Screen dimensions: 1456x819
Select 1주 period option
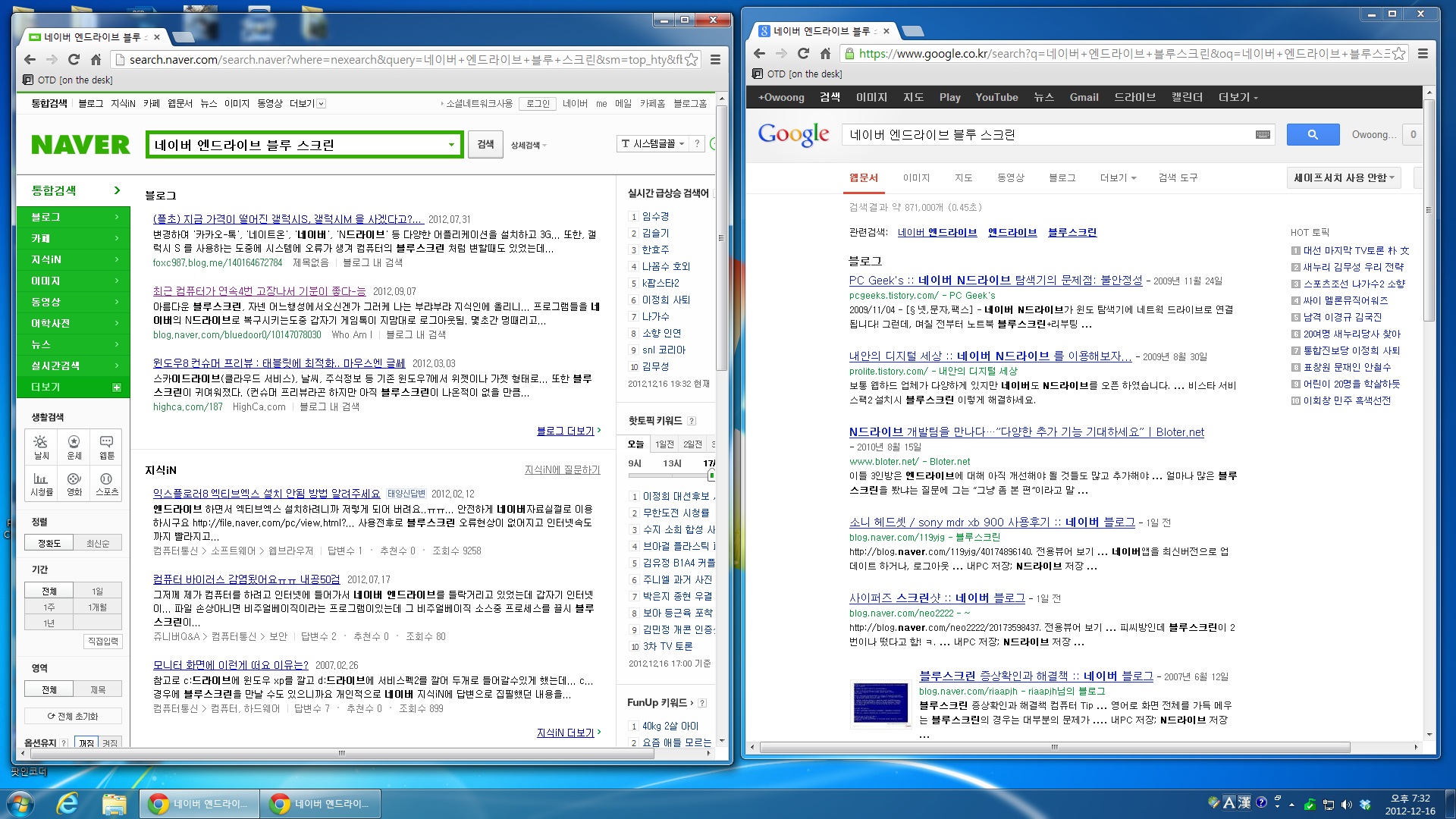(x=49, y=607)
